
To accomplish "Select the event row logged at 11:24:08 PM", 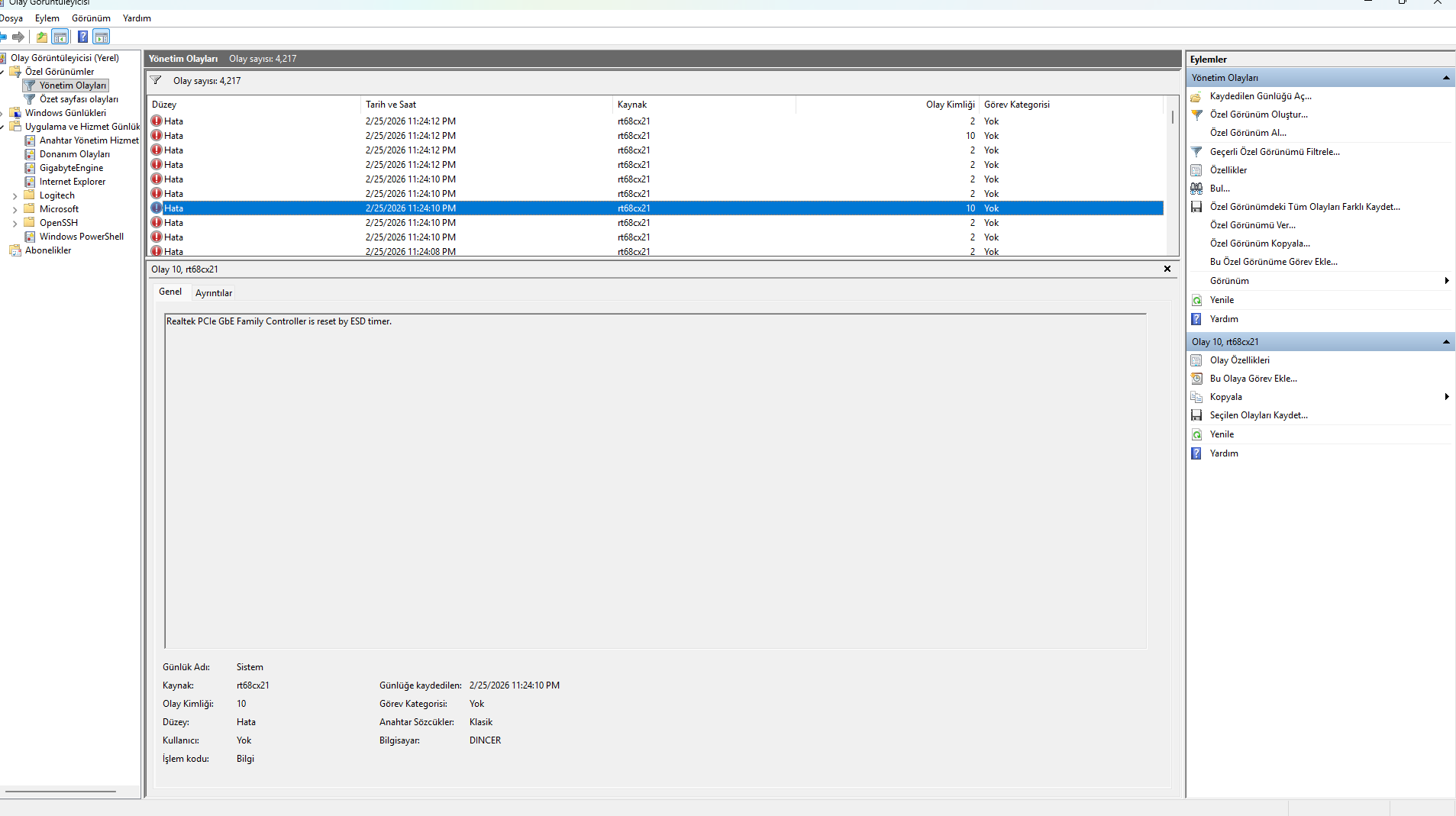I will (656, 251).
